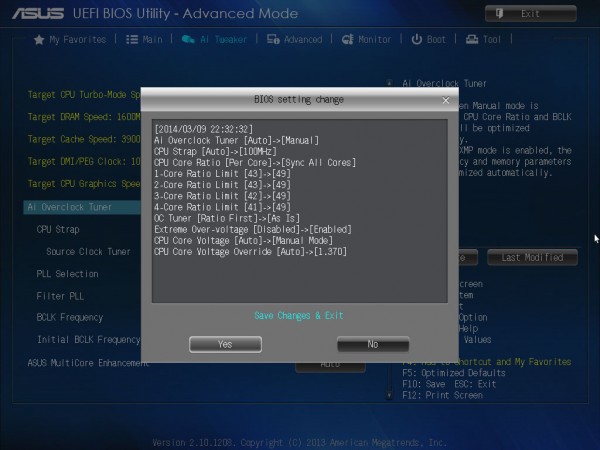Click the ESC: Exit hint
600x450 pixels.
pos(475,384)
